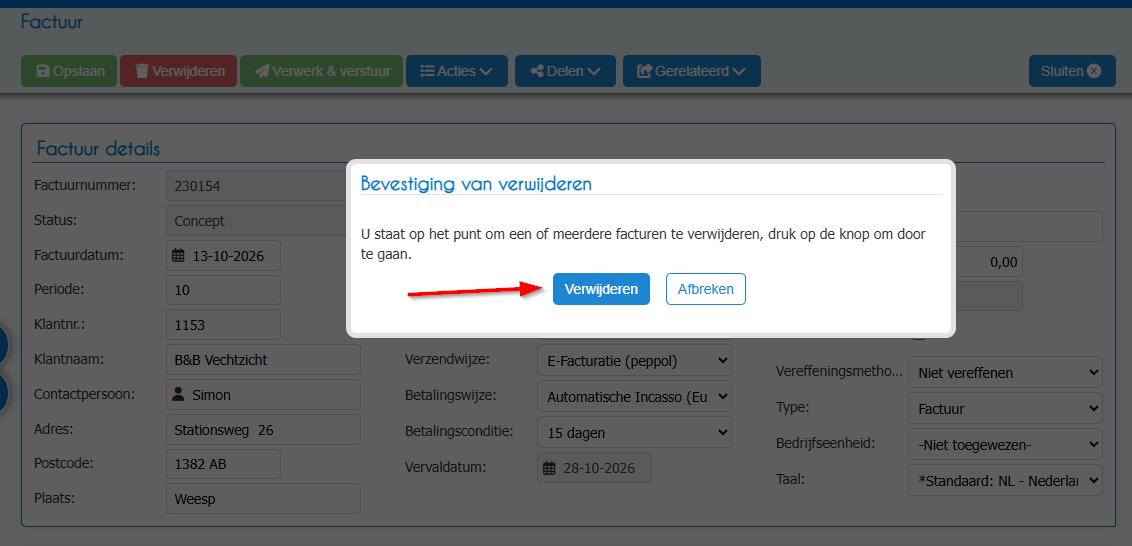This screenshot has height=546, width=1132.
Task: Click the Periode field with 10
Action: click(224, 290)
